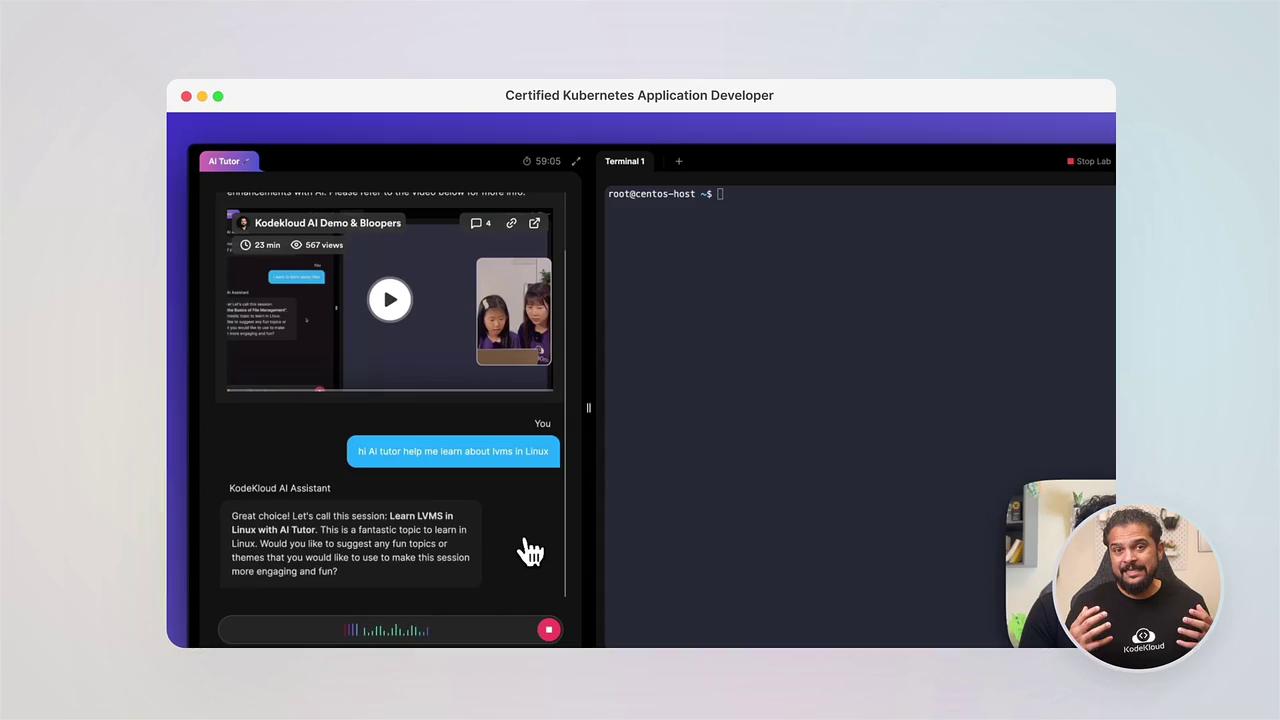Click the "KodeKloud AI Assistant" label
This screenshot has width=1280, height=720.
pyautogui.click(x=280, y=488)
